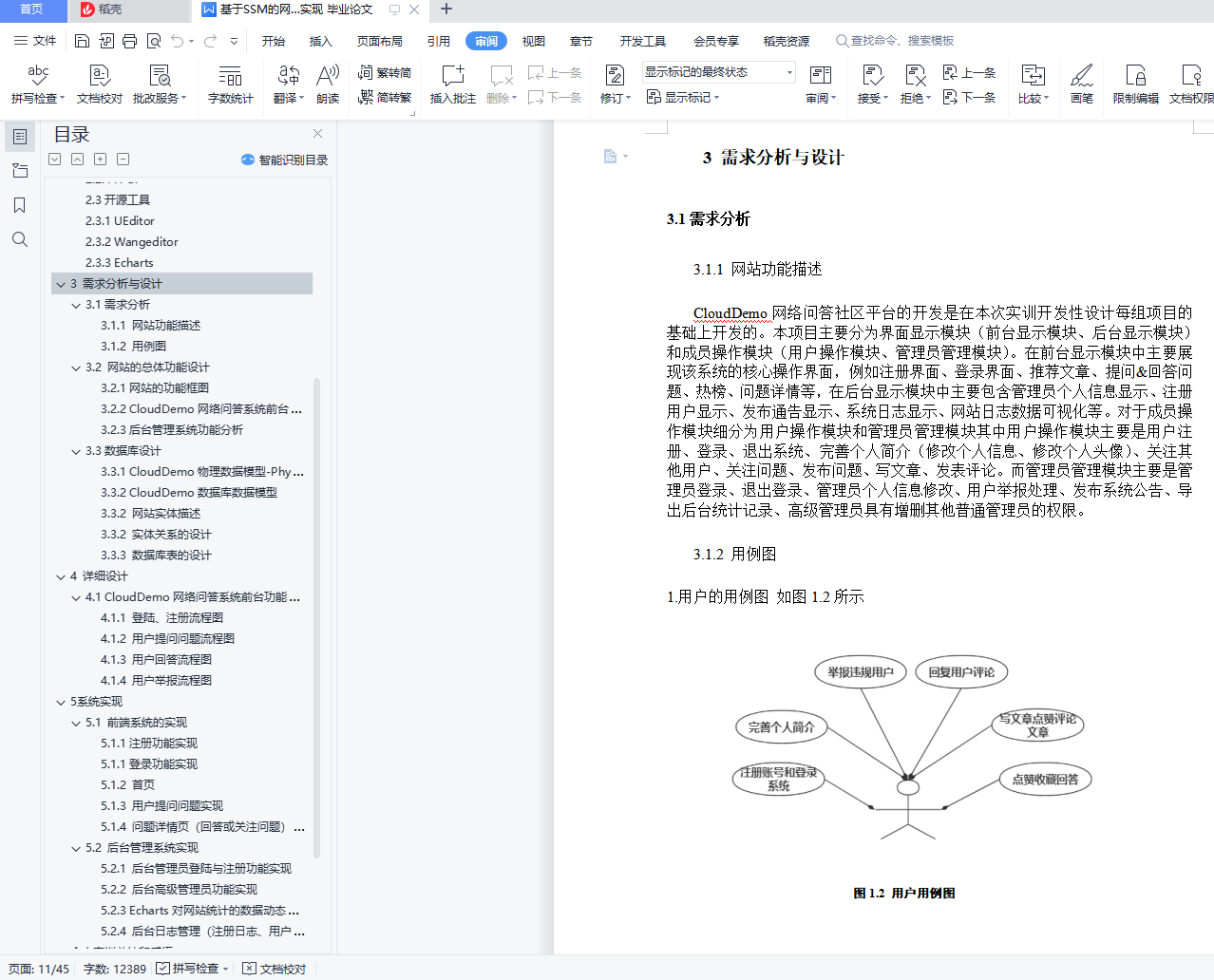The height and width of the screenshot is (980, 1214).
Task: Insert a comment (插入批注)
Action: click(452, 84)
